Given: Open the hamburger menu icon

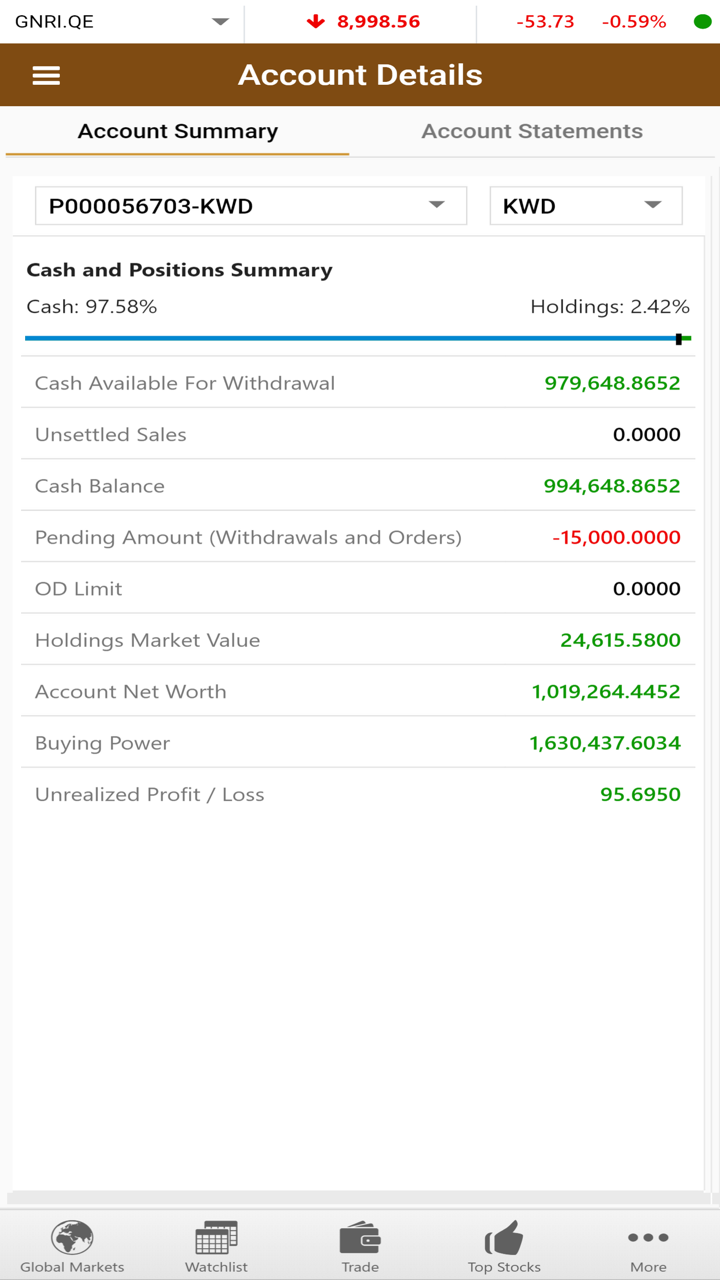Looking at the screenshot, I should pos(46,76).
